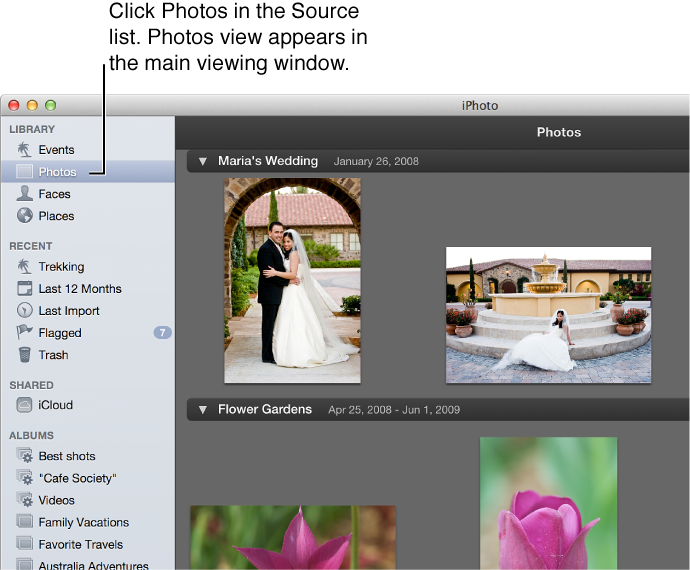Select the bride and groom archway photo
This screenshot has width=690, height=570.
[x=293, y=280]
